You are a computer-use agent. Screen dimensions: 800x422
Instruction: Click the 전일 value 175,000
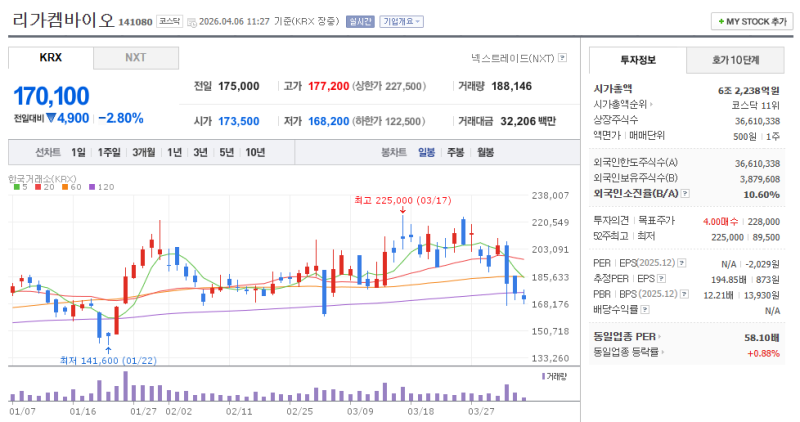pyautogui.click(x=239, y=86)
